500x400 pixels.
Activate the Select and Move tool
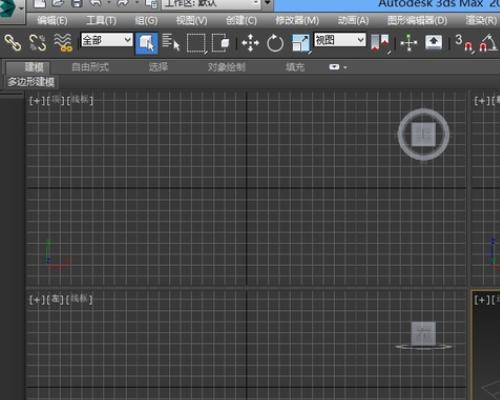pyautogui.click(x=250, y=43)
